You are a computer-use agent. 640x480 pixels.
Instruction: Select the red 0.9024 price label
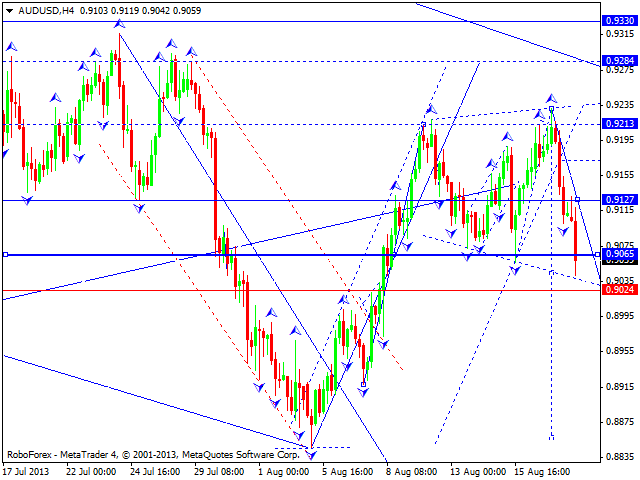(x=617, y=291)
